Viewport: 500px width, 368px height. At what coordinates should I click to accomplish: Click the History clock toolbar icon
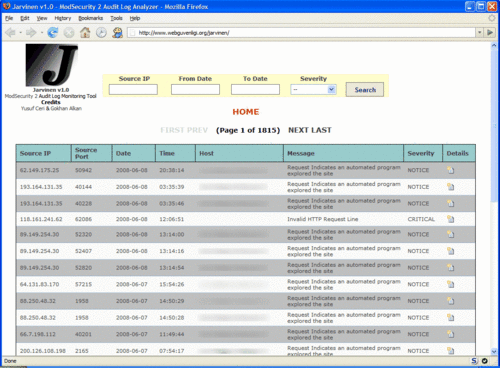point(101,33)
